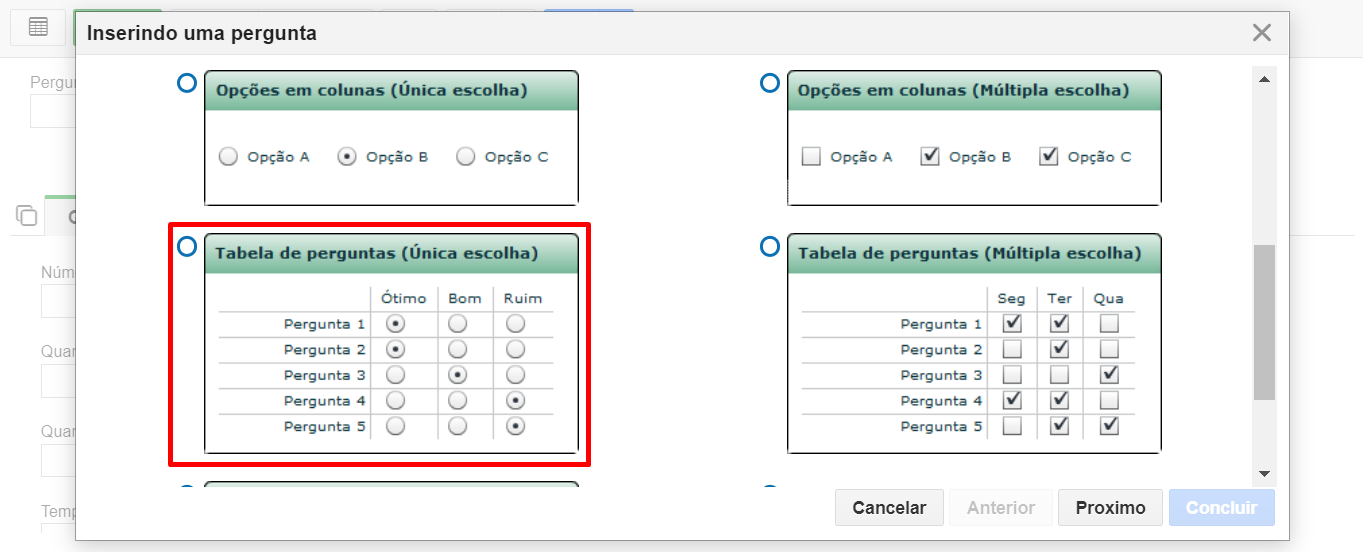Screen dimensions: 1363x552
Task: Select Opções em colunas (Múltipla escolha) radio
Action: coord(770,83)
